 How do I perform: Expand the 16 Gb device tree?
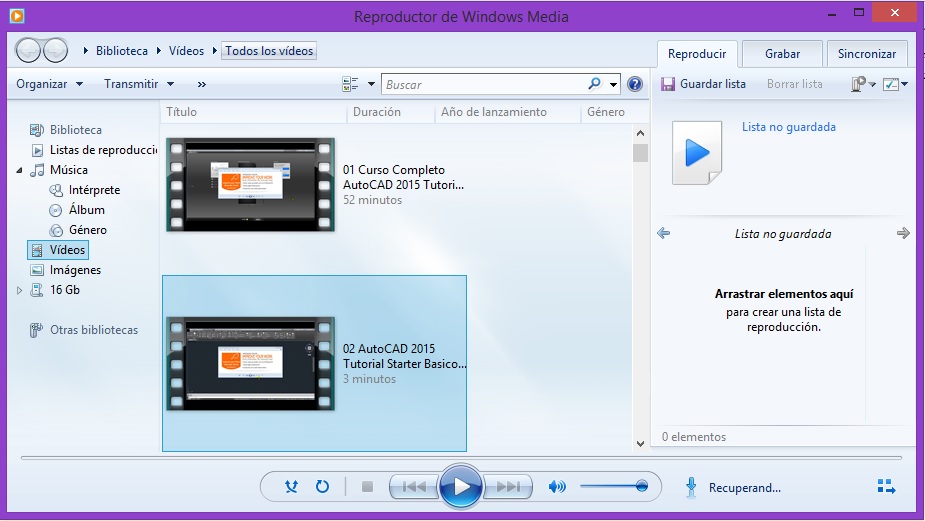(19, 291)
